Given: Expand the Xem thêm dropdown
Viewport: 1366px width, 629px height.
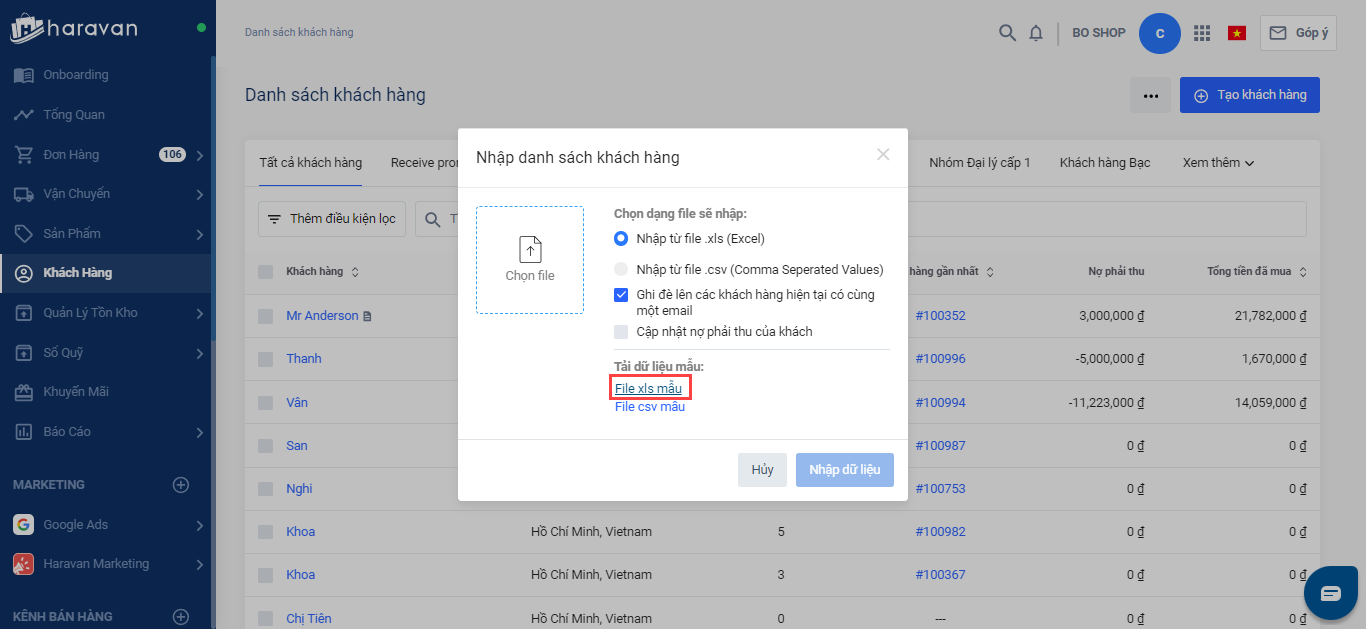Looking at the screenshot, I should pyautogui.click(x=1218, y=162).
